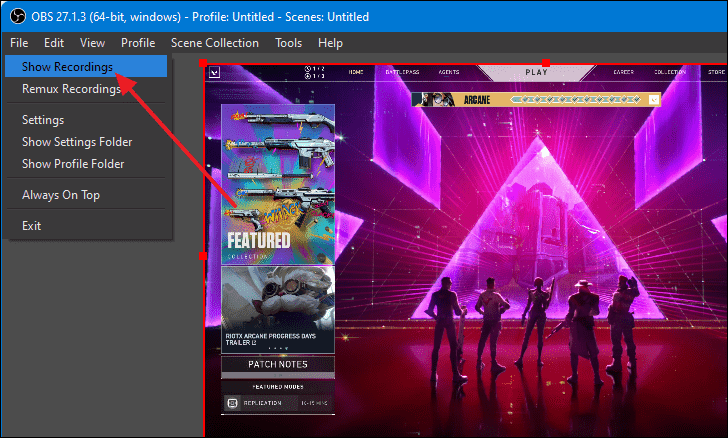Screen dimensions: 728x438
Task: Click AGENTS in the game navigation
Action: tap(449, 72)
